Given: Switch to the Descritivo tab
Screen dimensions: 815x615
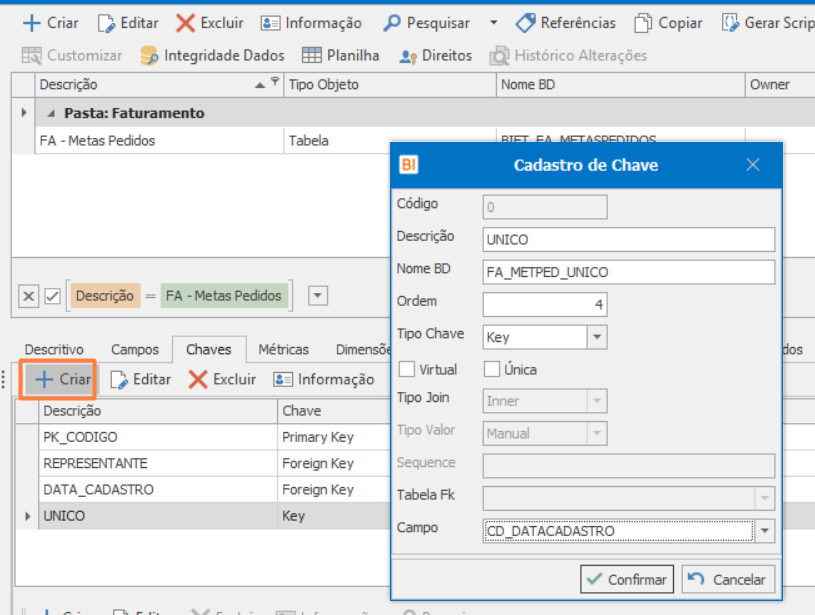Looking at the screenshot, I should (54, 349).
